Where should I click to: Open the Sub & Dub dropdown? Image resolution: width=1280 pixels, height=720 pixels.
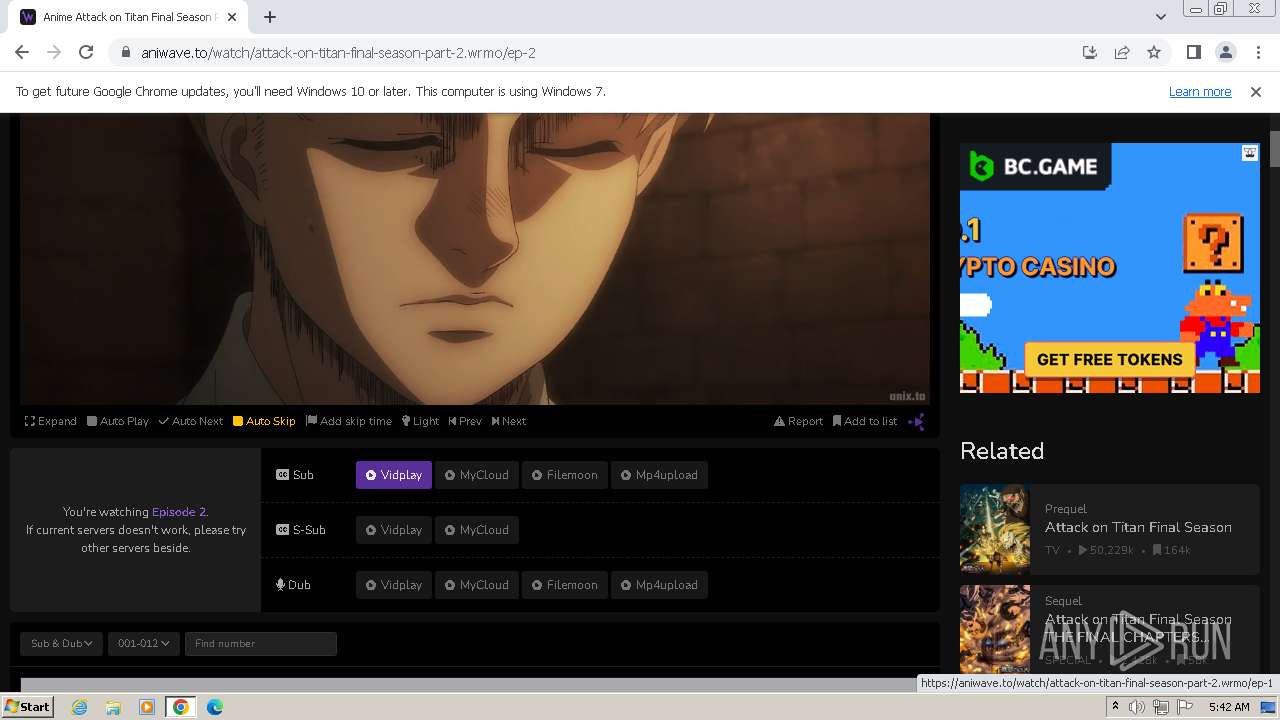click(x=61, y=643)
